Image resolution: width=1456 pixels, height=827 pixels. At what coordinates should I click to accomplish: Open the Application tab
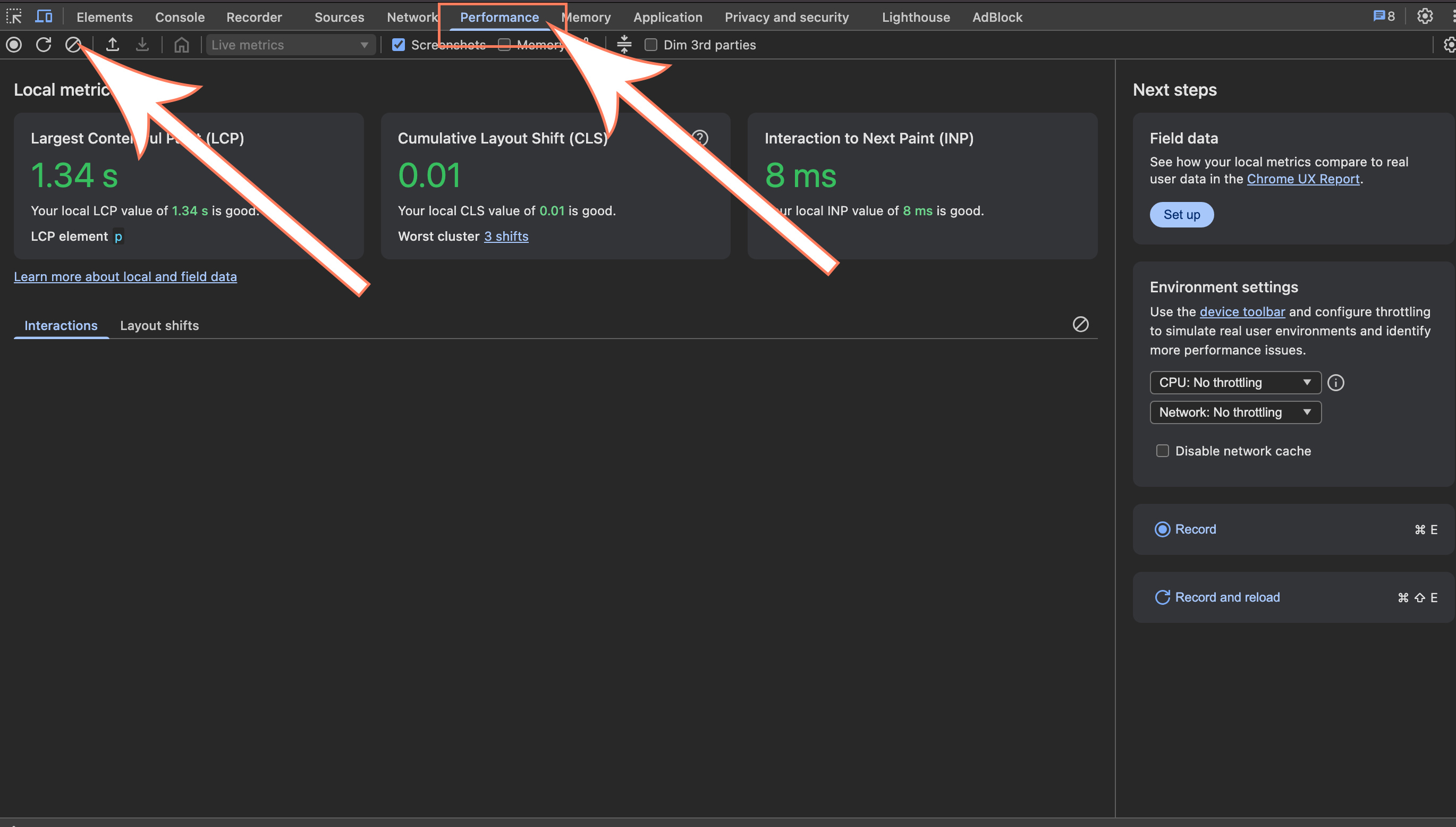click(x=668, y=17)
